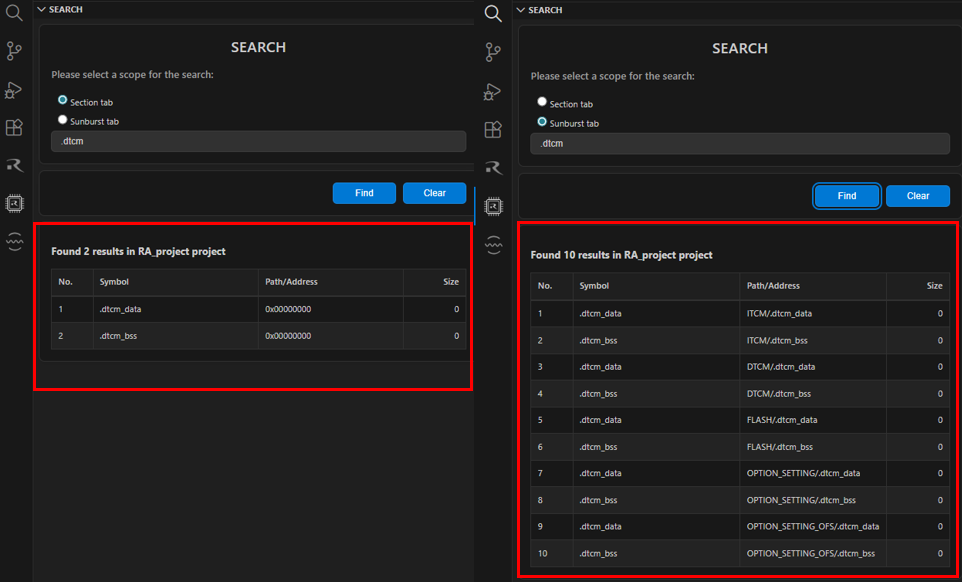Open Search icon in right panel activity bar
Viewport: 962px width, 582px height.
pos(493,13)
